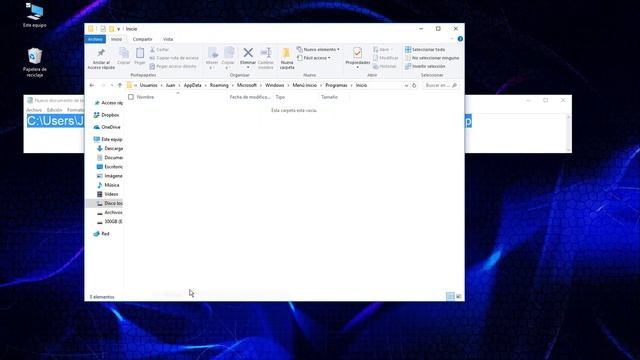Screen dimensions: 640x360
Task: Open Música in the sidebar
Action: 108,185
